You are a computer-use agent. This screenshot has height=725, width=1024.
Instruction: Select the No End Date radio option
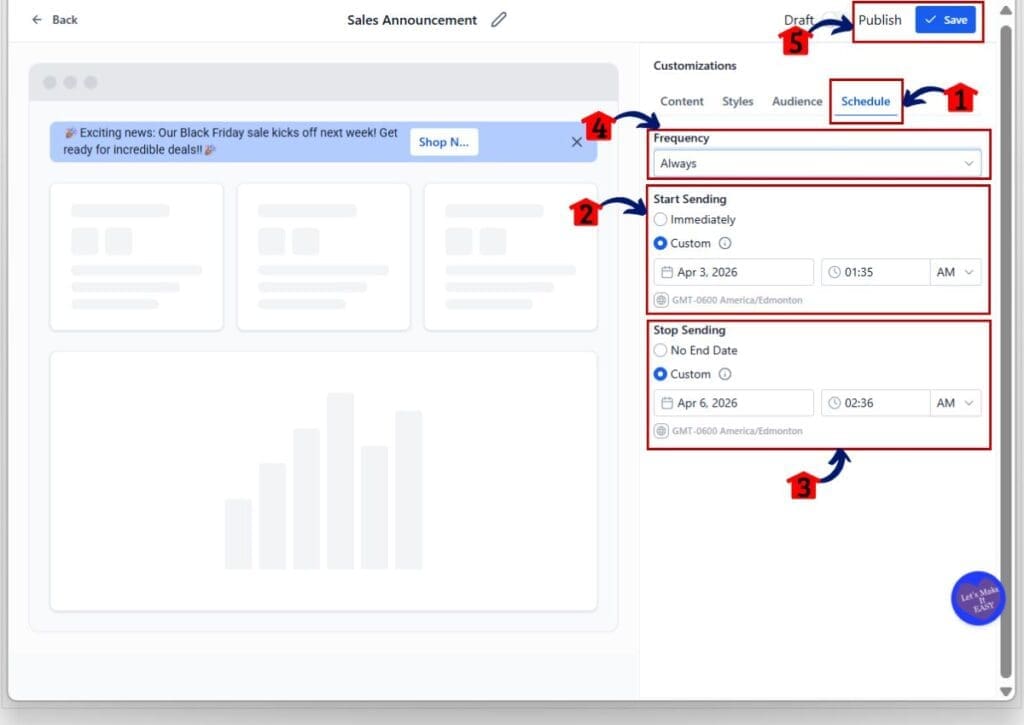[660, 350]
